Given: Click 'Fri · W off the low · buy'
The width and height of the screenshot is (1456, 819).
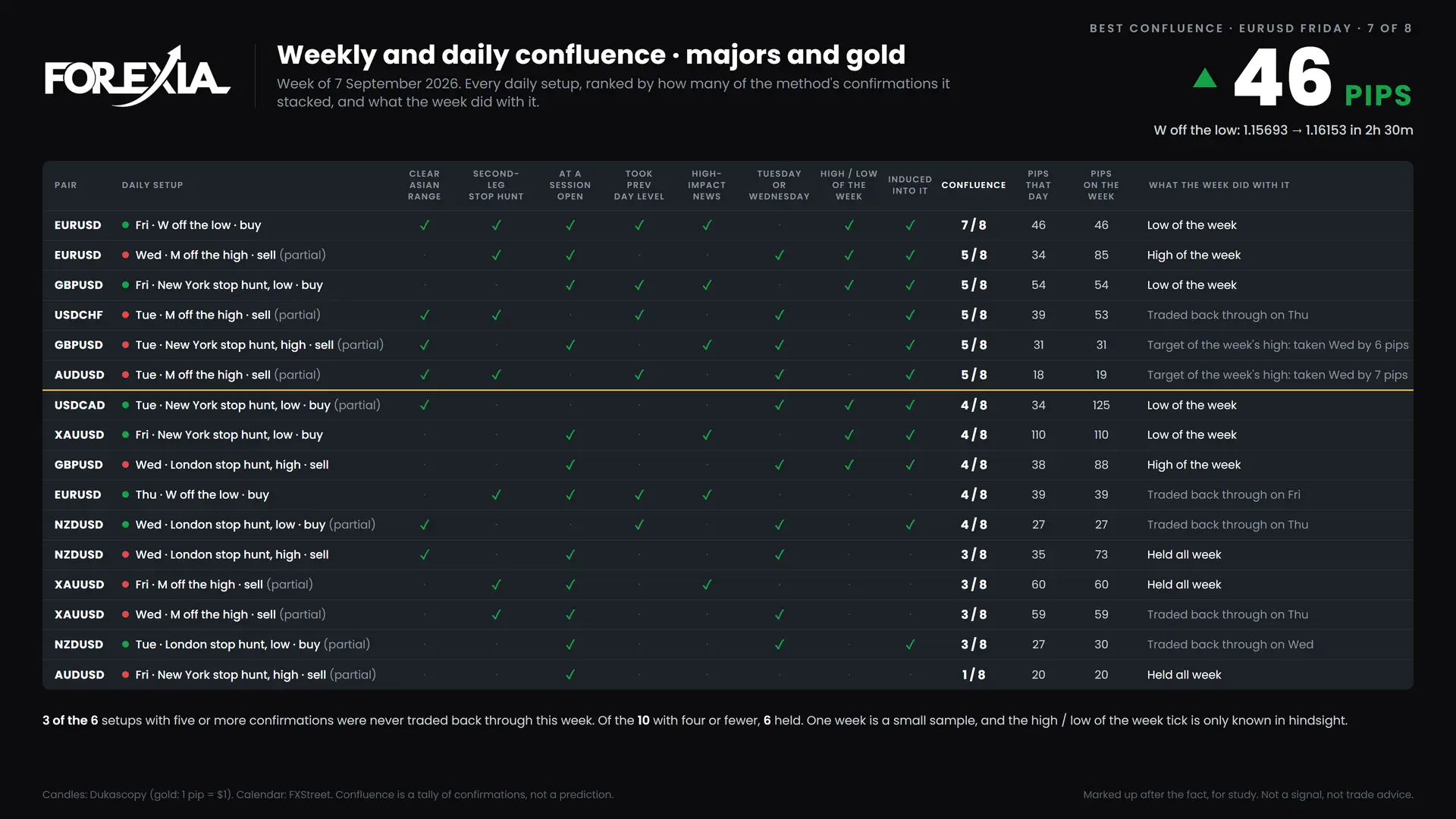Looking at the screenshot, I should 198,225.
